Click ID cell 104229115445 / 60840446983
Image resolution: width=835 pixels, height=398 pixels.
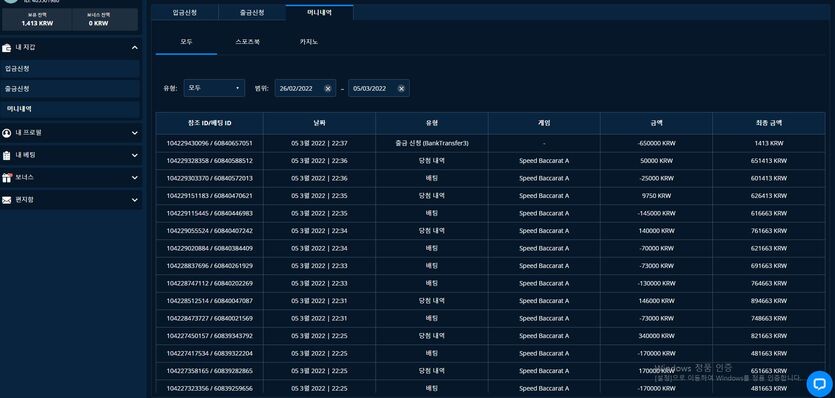(x=209, y=214)
